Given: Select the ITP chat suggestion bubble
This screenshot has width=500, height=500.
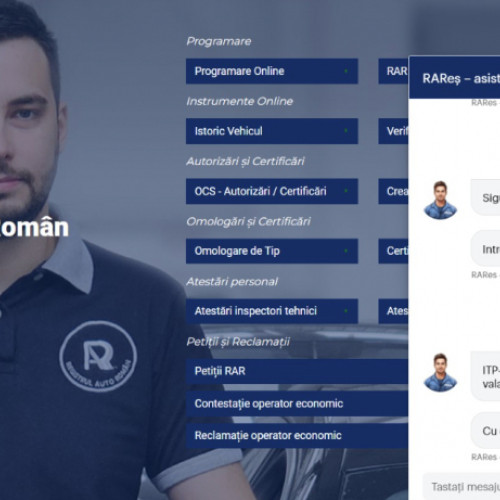Looking at the screenshot, I should (485, 376).
